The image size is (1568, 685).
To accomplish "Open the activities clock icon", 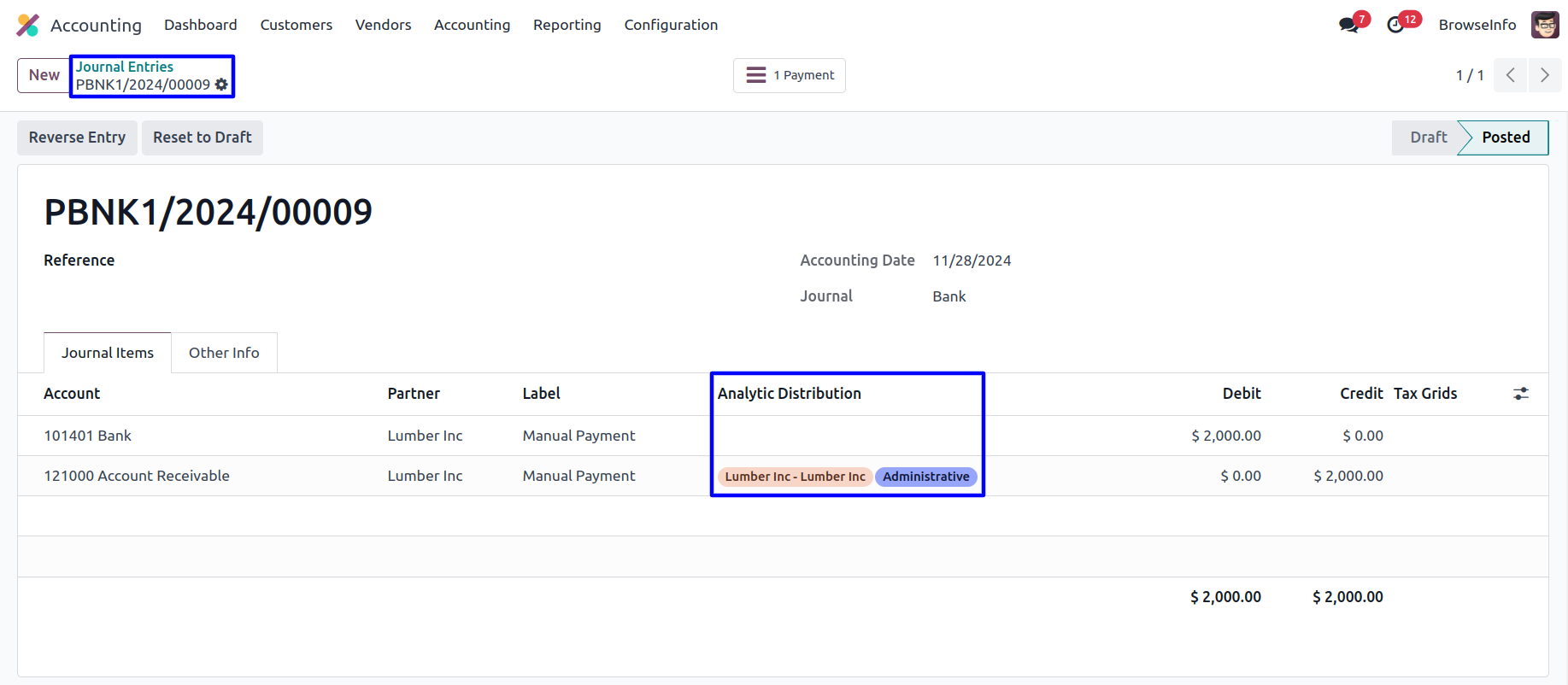I will coord(1395,25).
